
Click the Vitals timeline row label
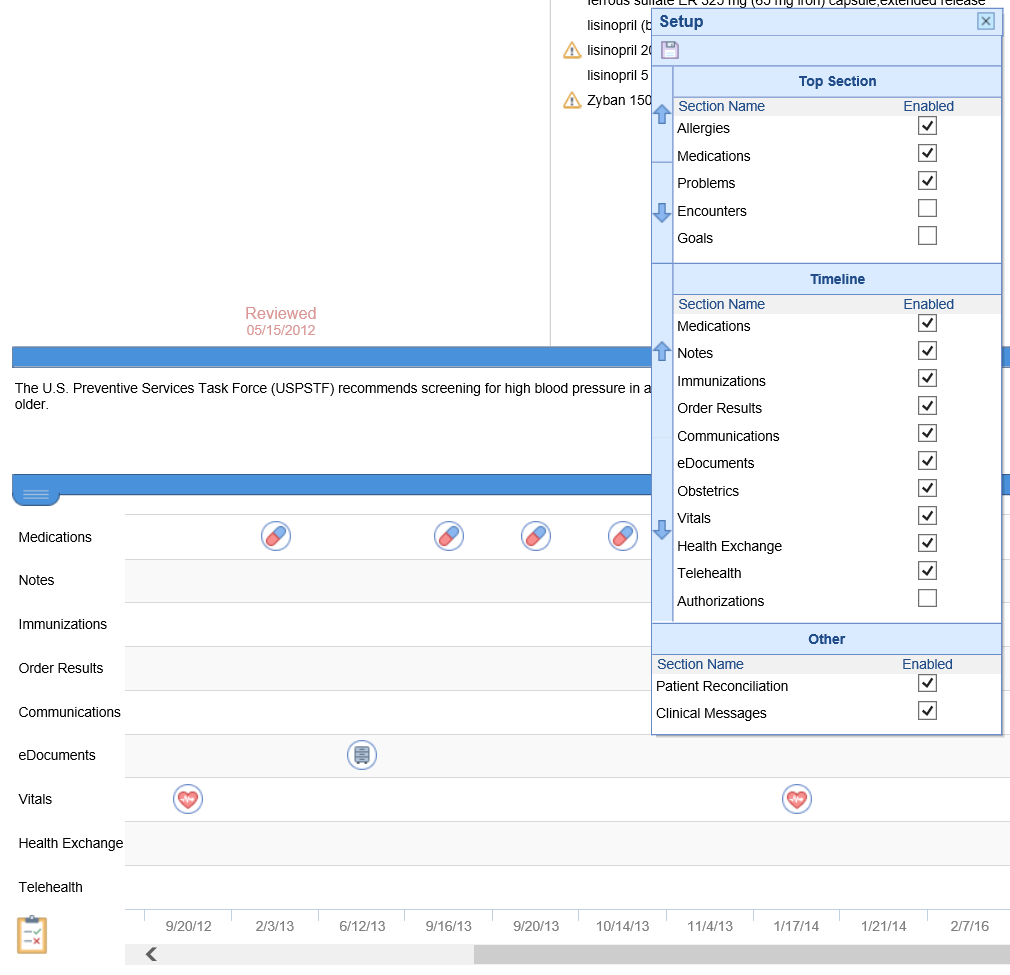click(35, 799)
